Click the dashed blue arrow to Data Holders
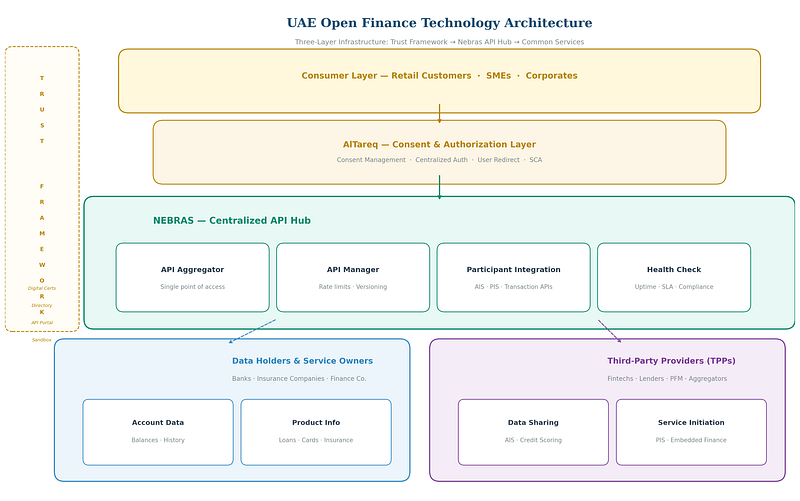The height and width of the screenshot is (501, 800). (x=252, y=331)
